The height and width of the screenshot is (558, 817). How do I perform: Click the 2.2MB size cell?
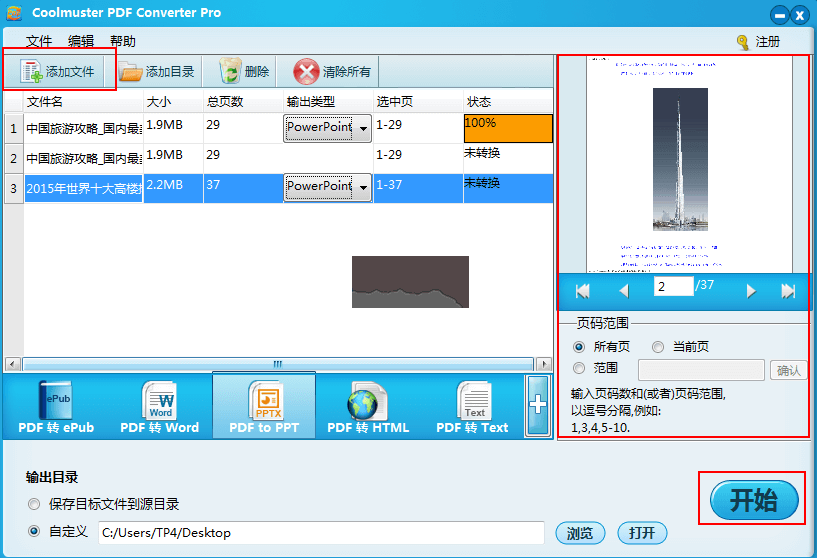click(x=173, y=188)
